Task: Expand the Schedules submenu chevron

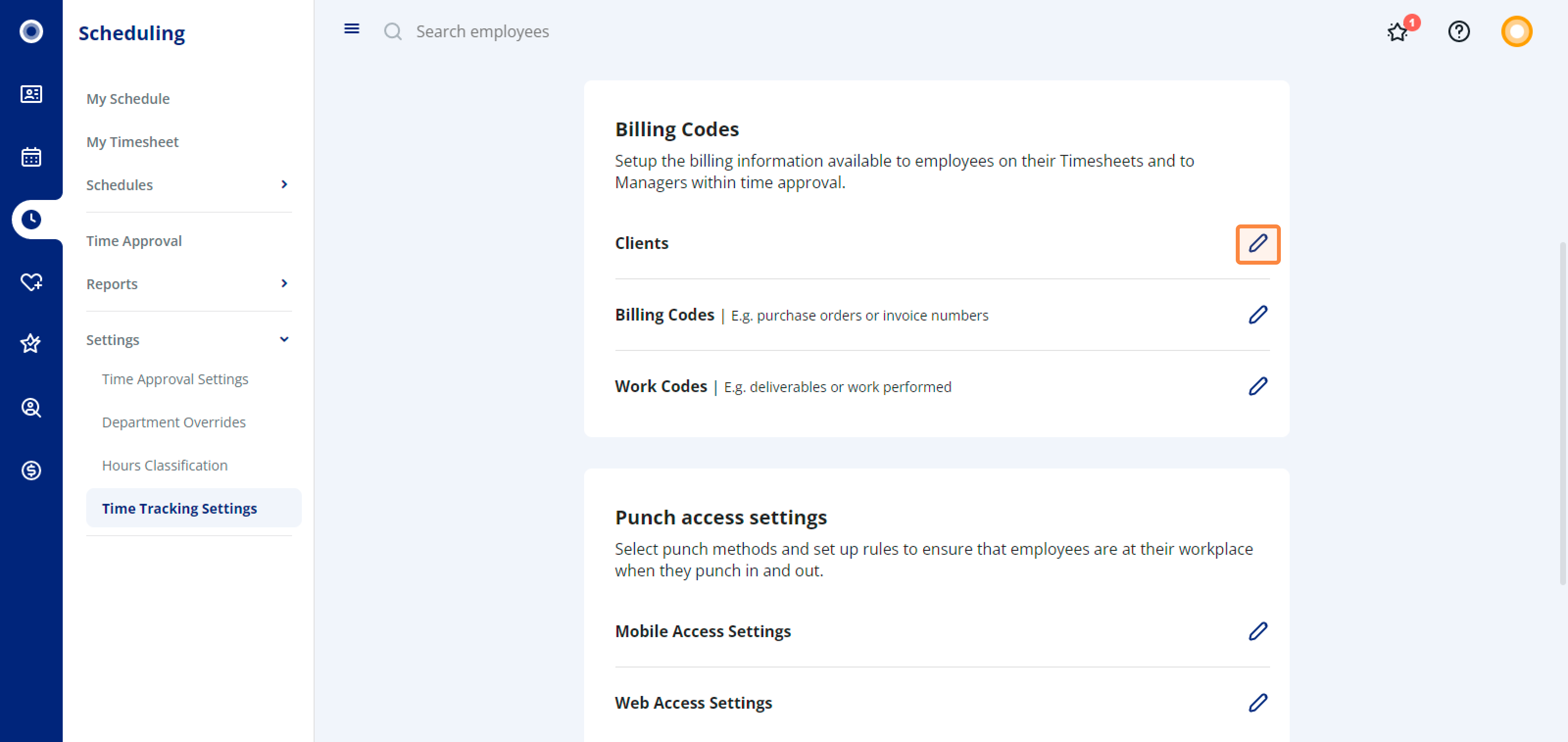Action: (284, 184)
